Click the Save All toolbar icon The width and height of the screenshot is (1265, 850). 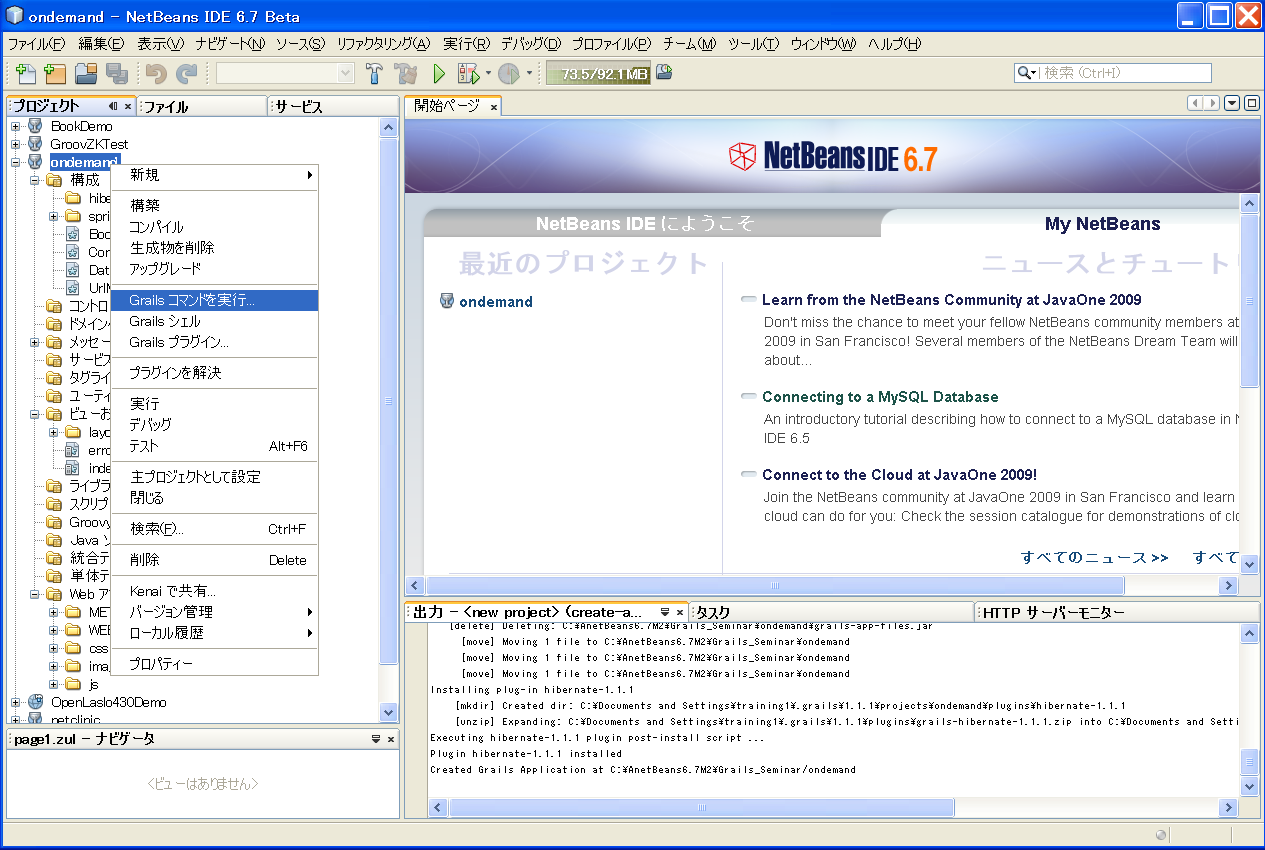[117, 73]
